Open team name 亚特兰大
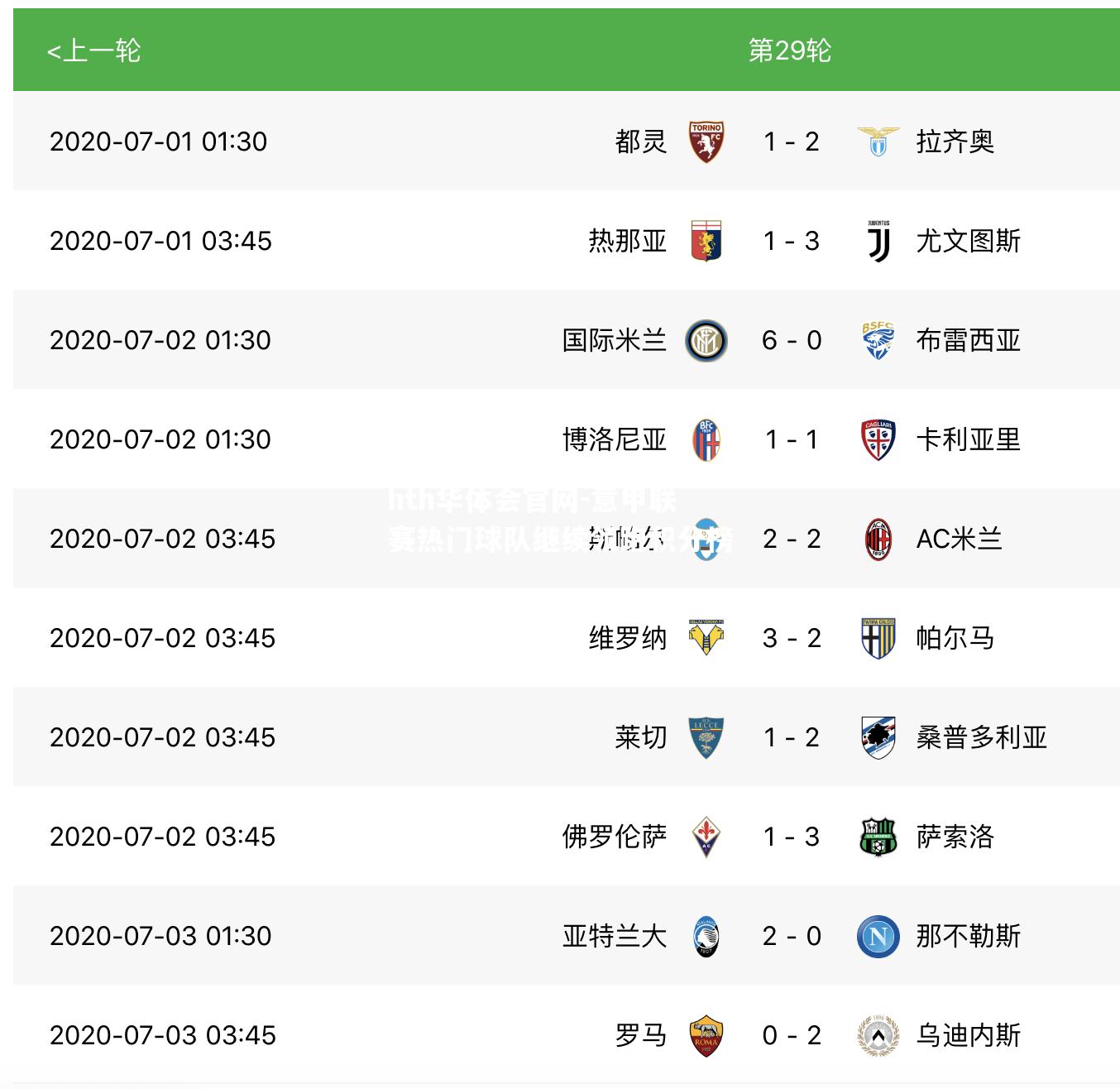 coord(615,936)
